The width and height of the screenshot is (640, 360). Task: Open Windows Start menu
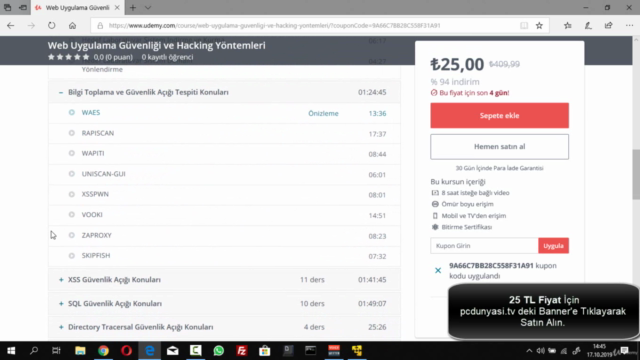click(11, 351)
